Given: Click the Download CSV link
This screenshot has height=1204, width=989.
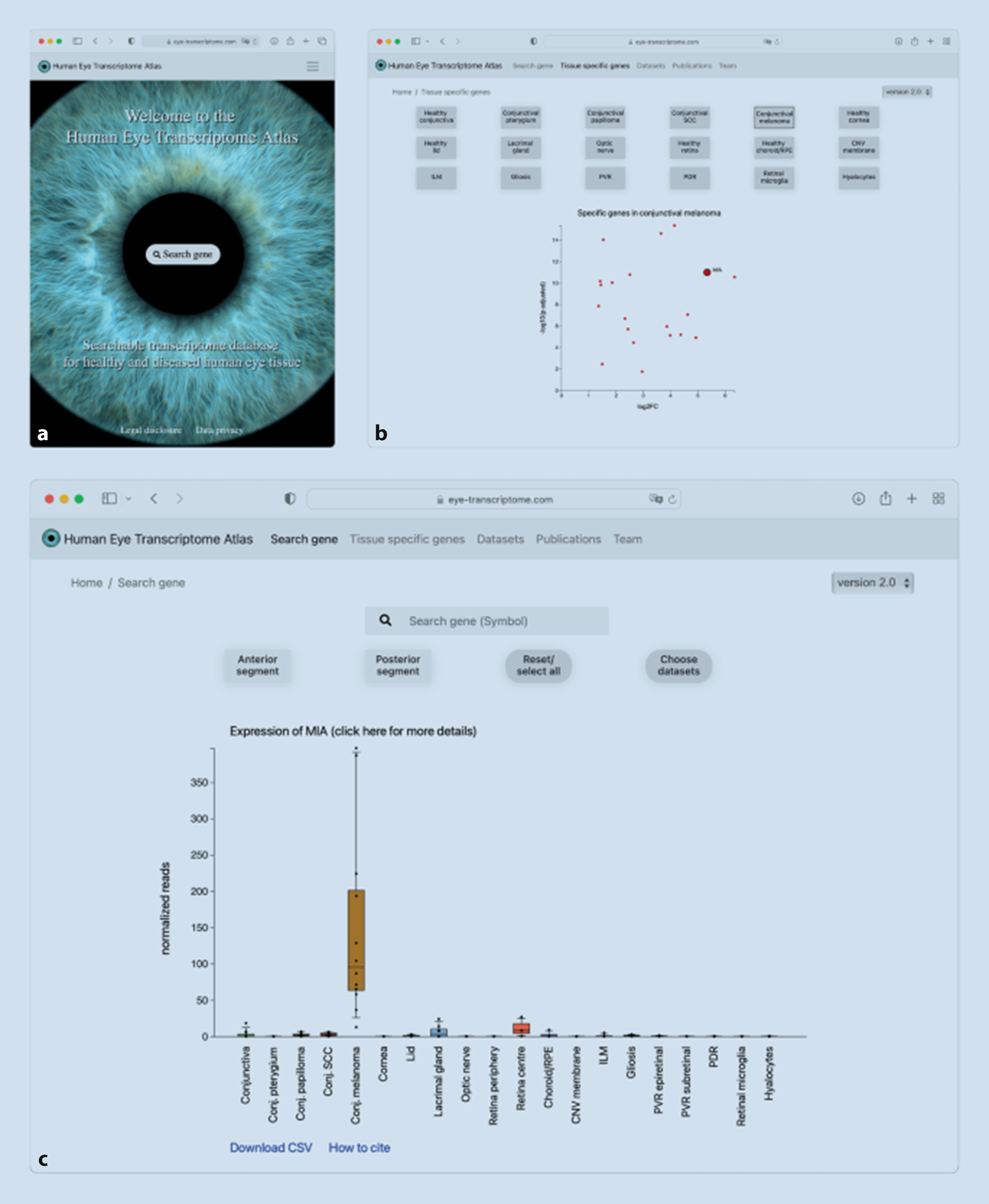Looking at the screenshot, I should [271, 1147].
